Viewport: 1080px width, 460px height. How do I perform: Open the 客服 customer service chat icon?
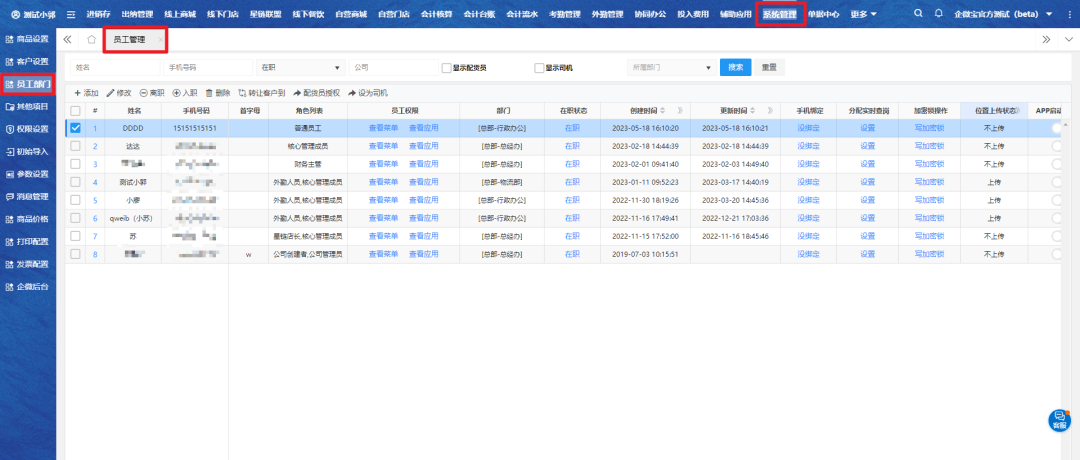(1059, 420)
